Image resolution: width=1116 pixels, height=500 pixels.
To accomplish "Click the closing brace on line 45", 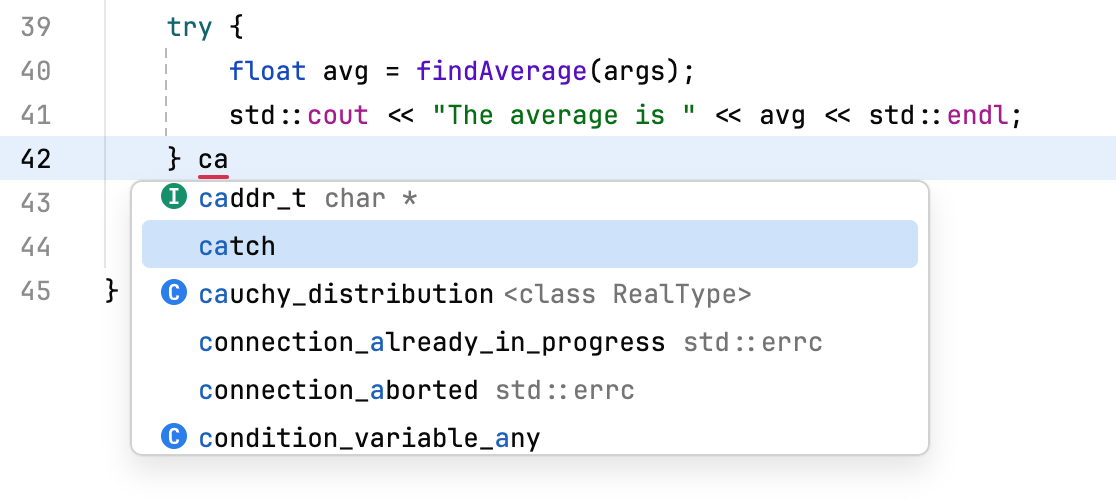I will pos(113,291).
